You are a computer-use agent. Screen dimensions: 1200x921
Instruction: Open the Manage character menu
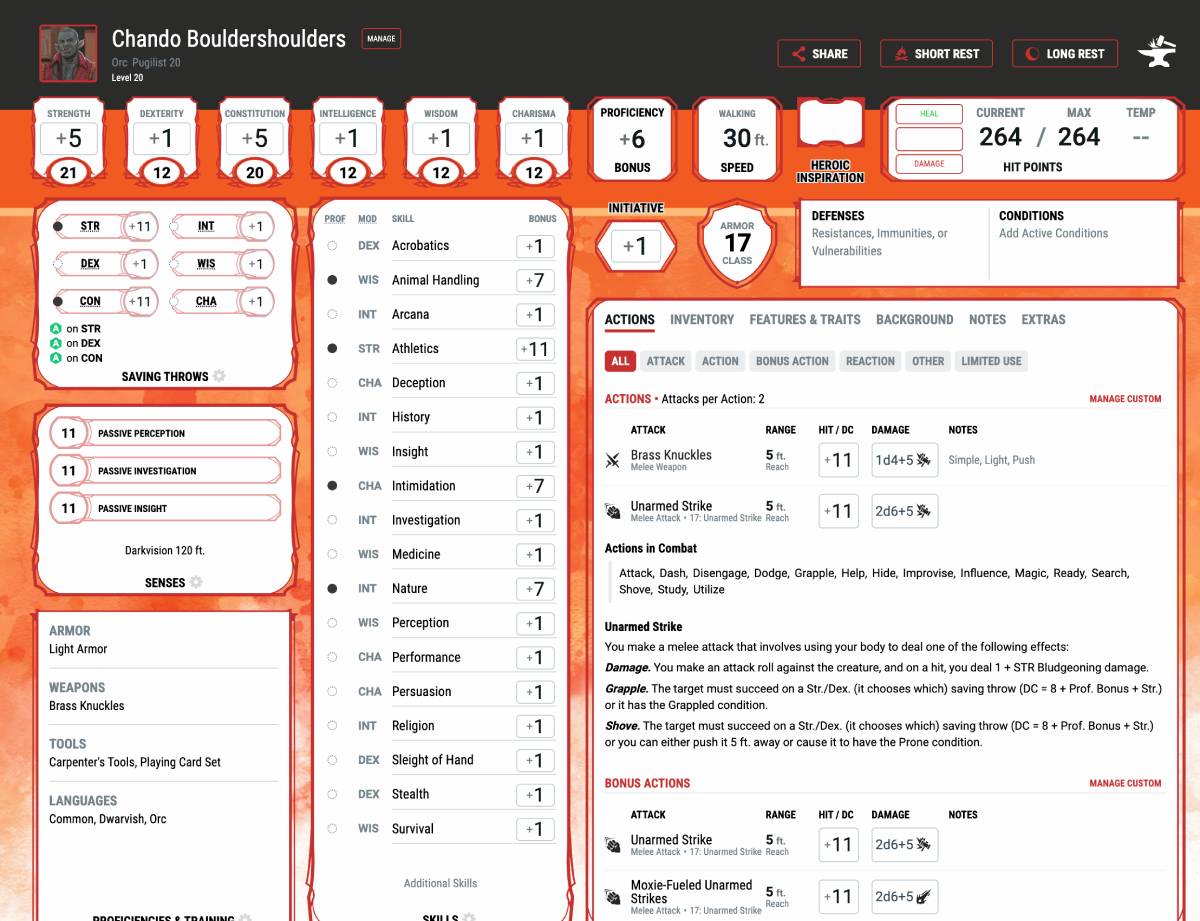pyautogui.click(x=381, y=39)
